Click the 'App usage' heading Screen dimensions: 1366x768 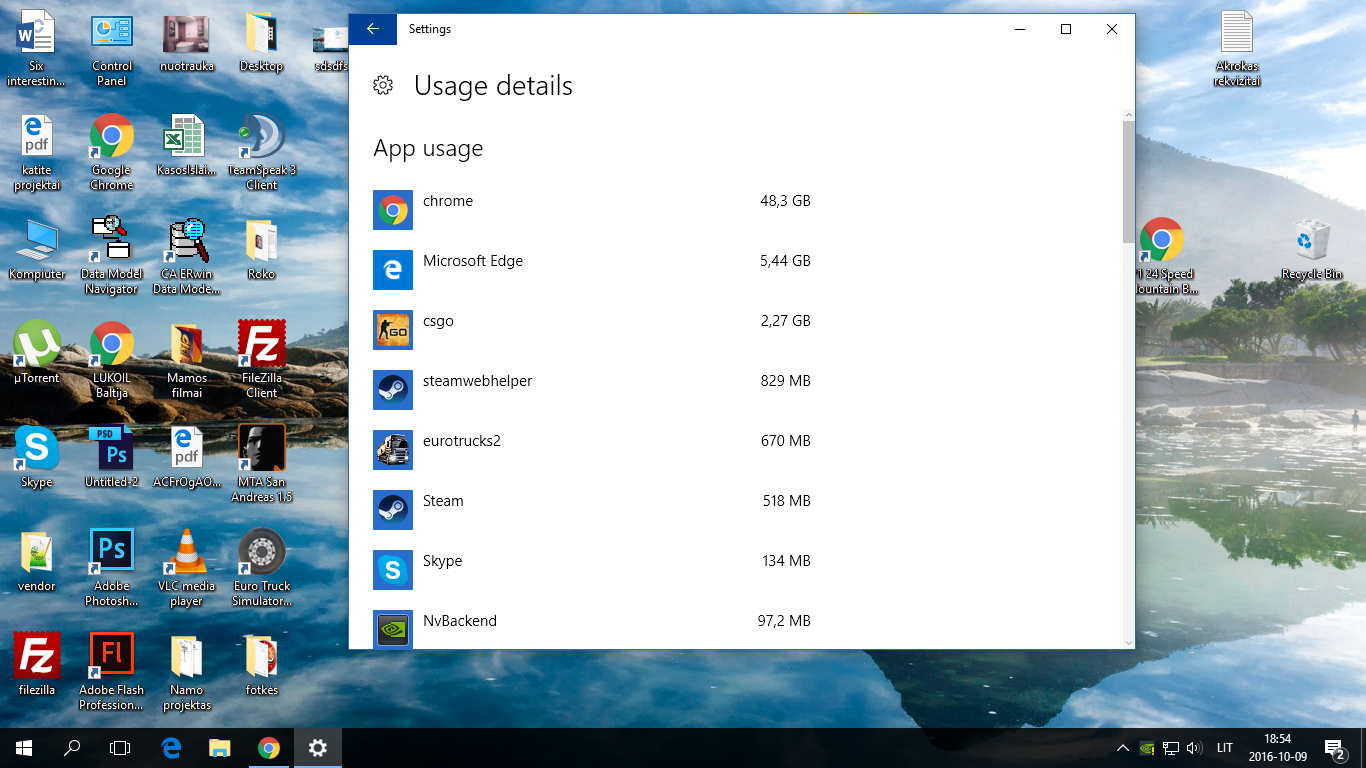[x=428, y=149]
